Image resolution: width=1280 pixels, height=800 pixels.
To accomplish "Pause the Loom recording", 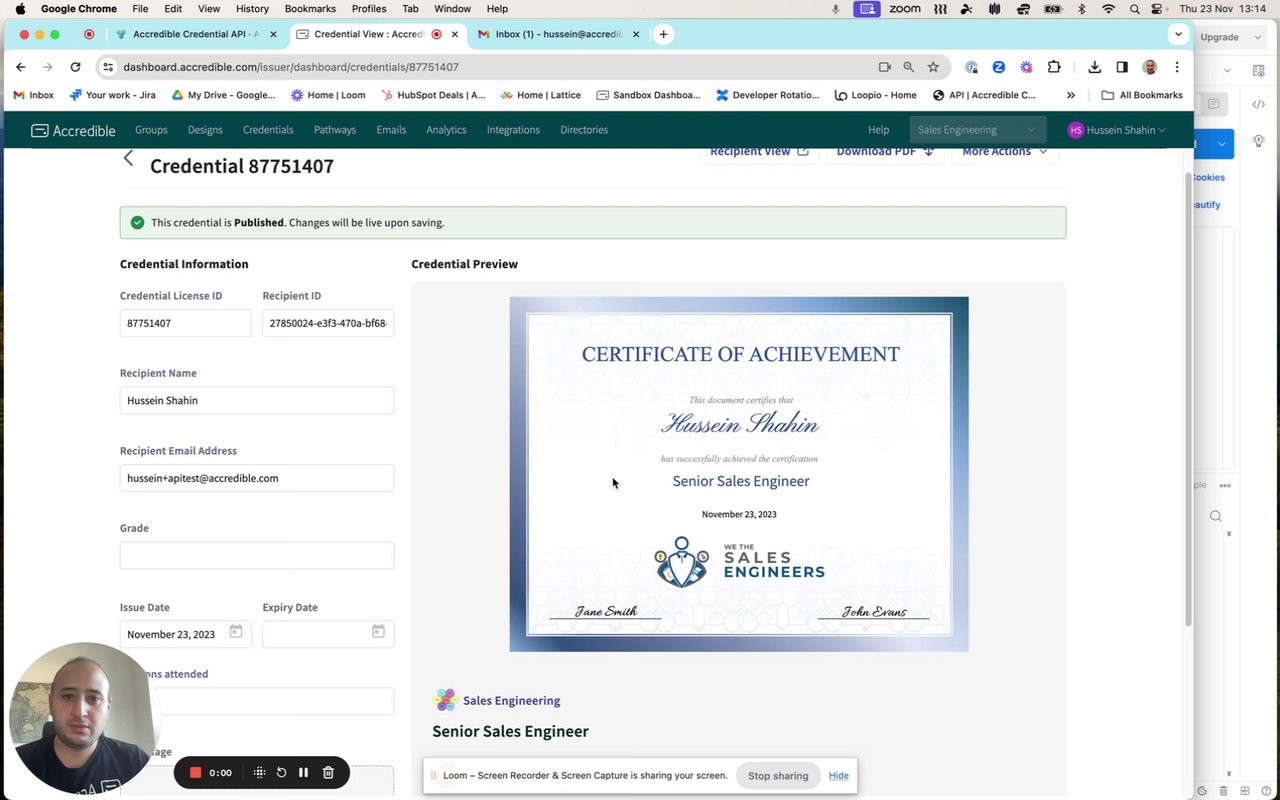I will pos(303,772).
